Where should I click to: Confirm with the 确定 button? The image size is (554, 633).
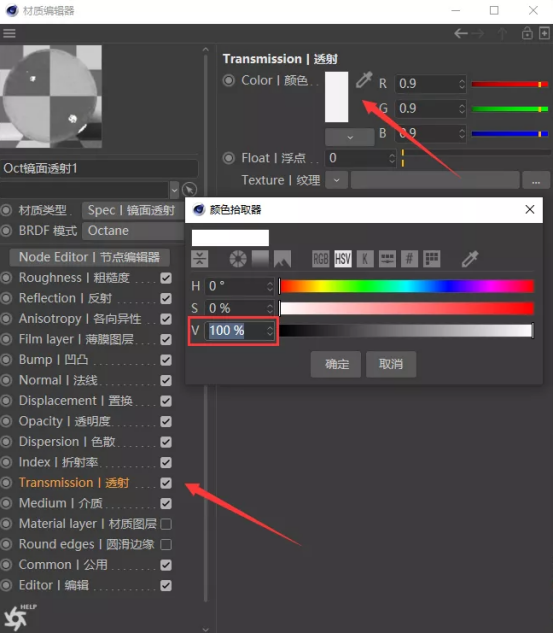tap(336, 364)
